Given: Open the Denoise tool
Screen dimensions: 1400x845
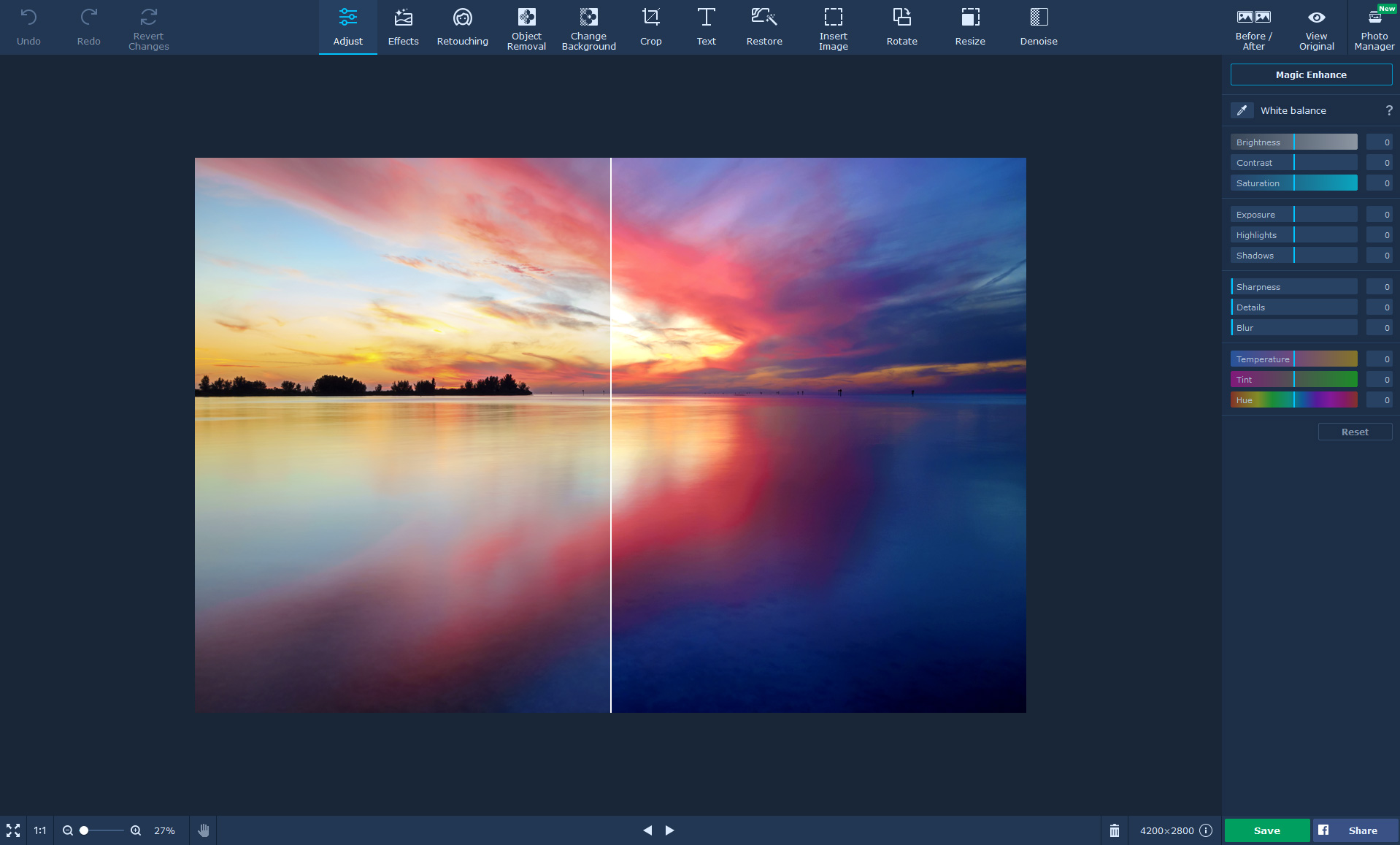Looking at the screenshot, I should [1038, 28].
